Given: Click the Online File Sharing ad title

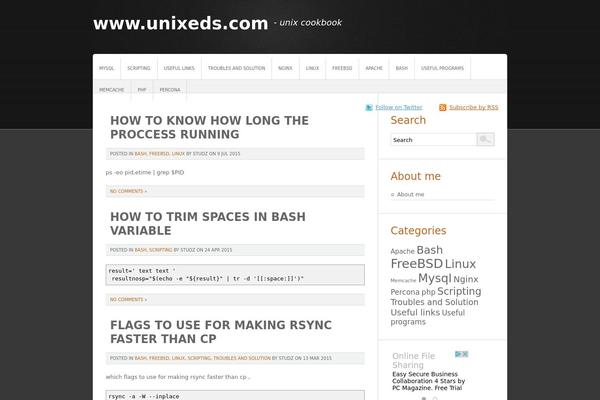Looking at the screenshot, I should (x=414, y=360).
